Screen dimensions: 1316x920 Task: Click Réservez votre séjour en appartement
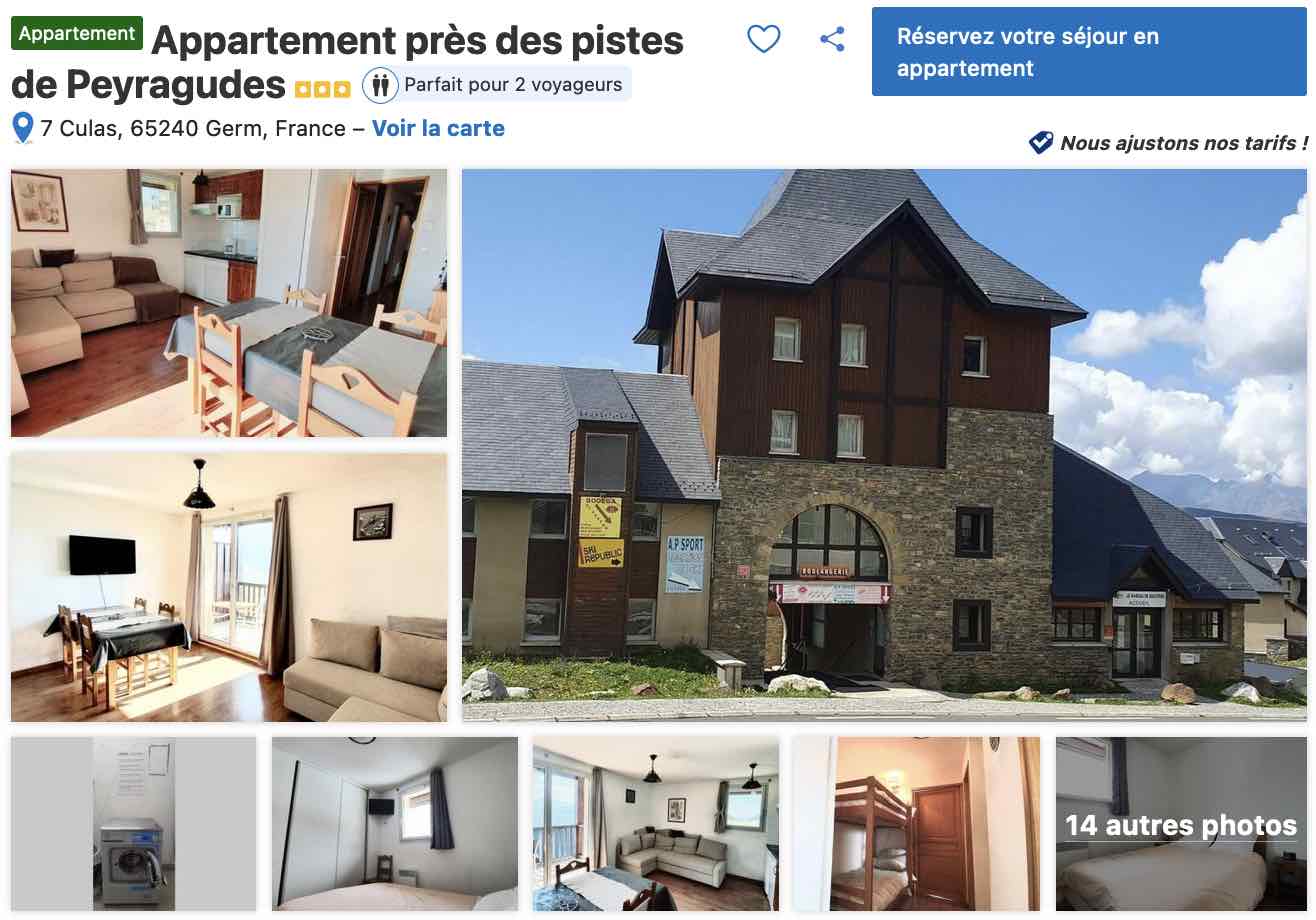1089,52
